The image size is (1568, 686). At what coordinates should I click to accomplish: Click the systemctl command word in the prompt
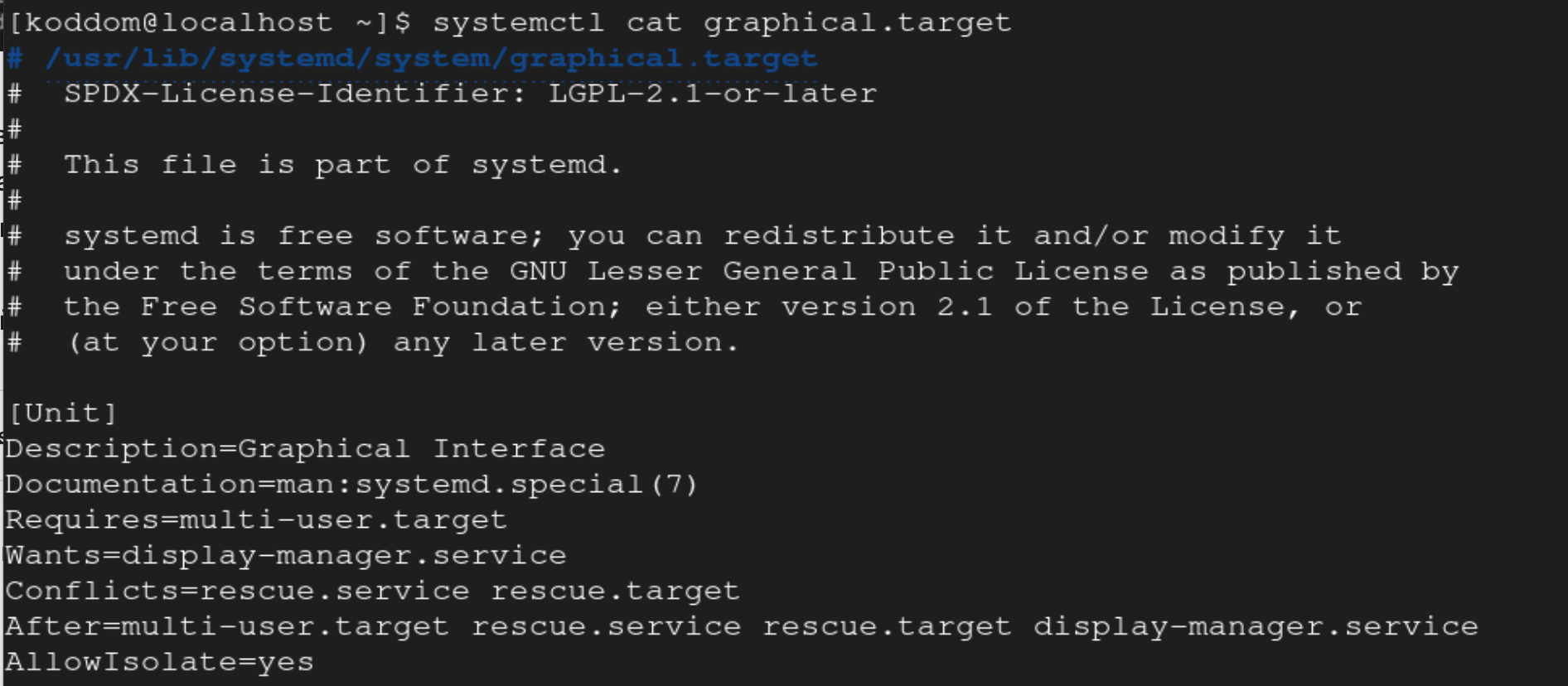(518, 23)
